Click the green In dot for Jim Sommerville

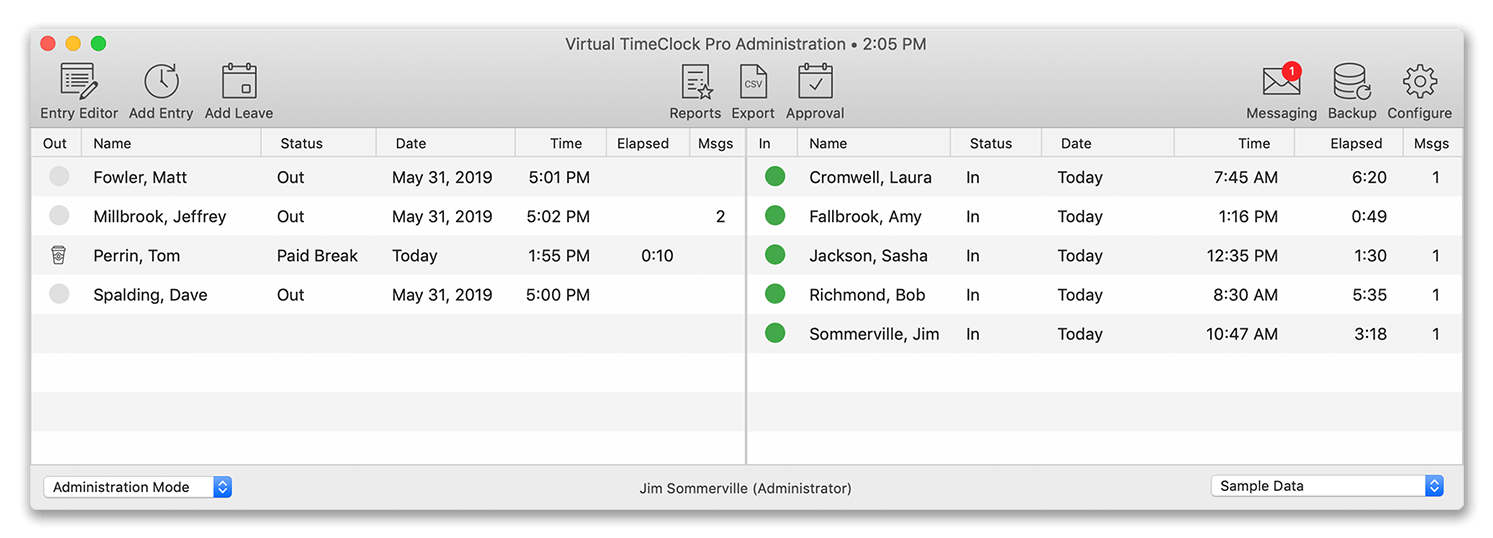(775, 333)
